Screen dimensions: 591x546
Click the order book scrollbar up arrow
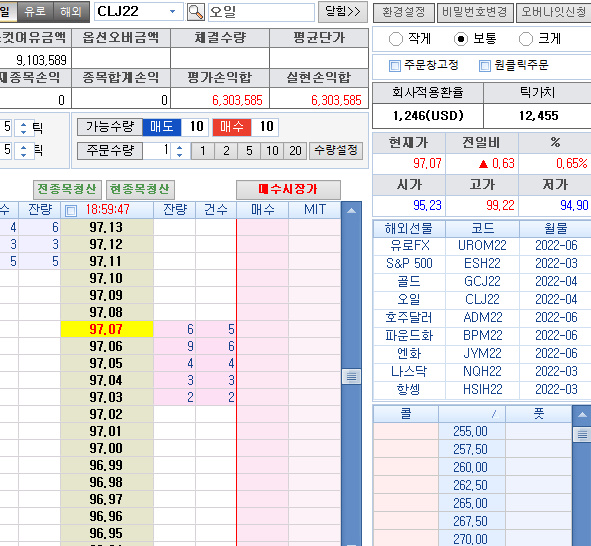click(351, 211)
